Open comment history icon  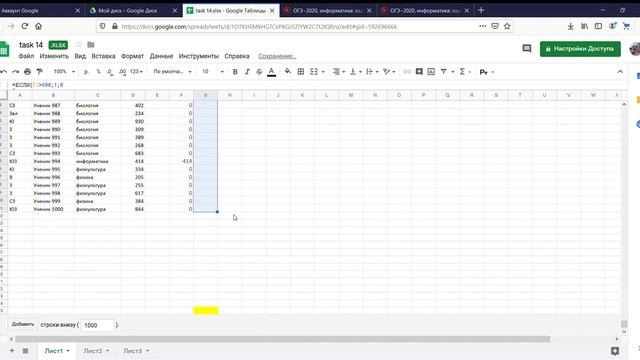tap(527, 49)
